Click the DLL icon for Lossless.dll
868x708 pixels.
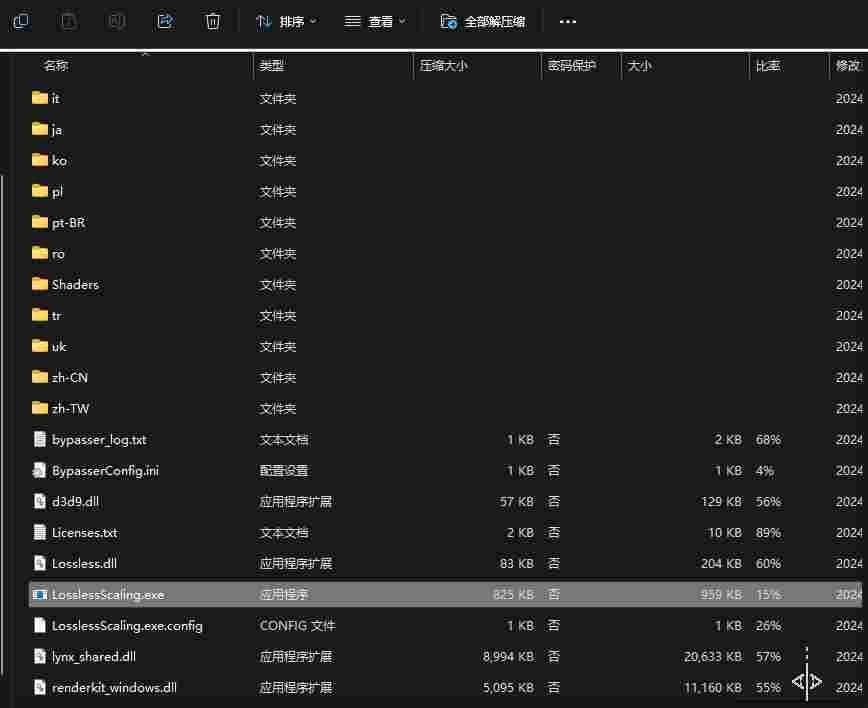pyautogui.click(x=40, y=563)
